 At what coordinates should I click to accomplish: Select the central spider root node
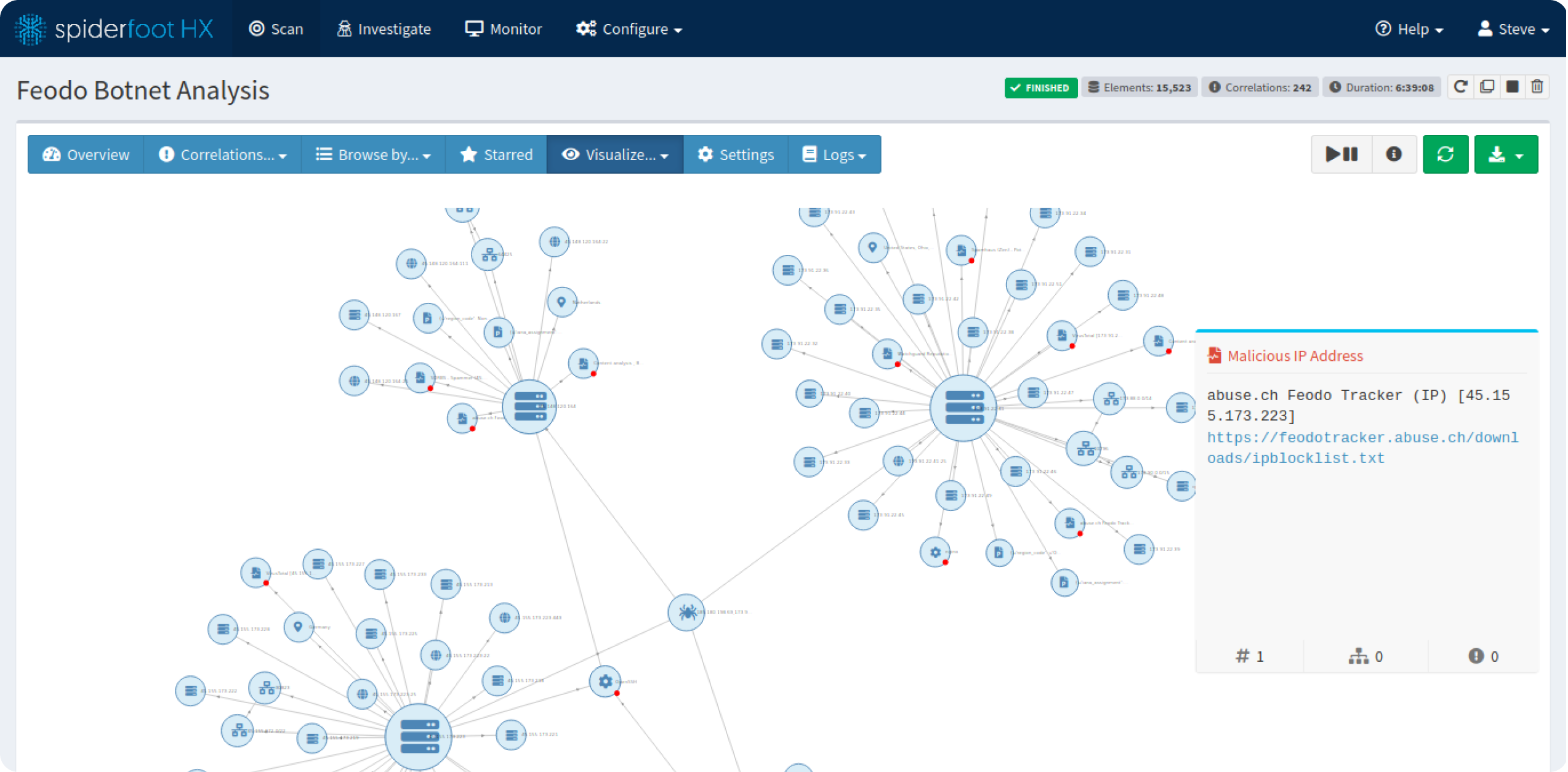click(x=686, y=612)
